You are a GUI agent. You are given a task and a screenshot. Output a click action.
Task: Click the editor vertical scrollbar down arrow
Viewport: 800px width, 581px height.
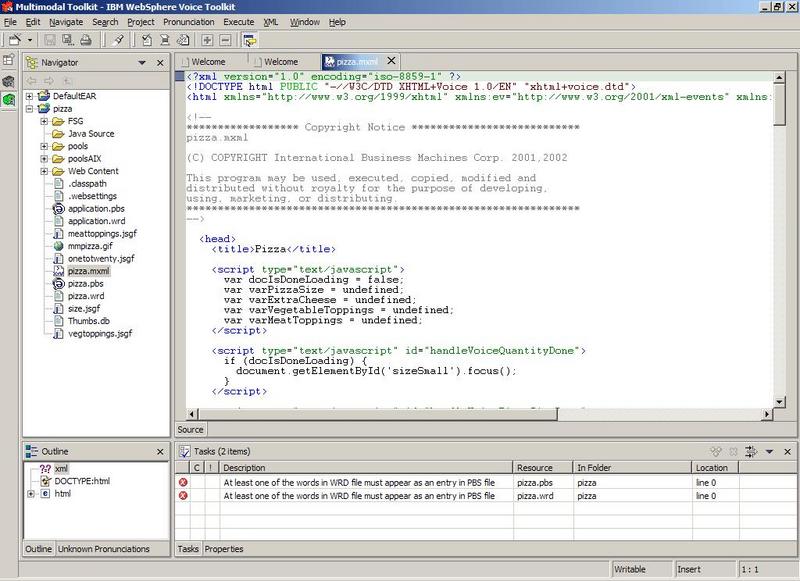pyautogui.click(x=779, y=402)
